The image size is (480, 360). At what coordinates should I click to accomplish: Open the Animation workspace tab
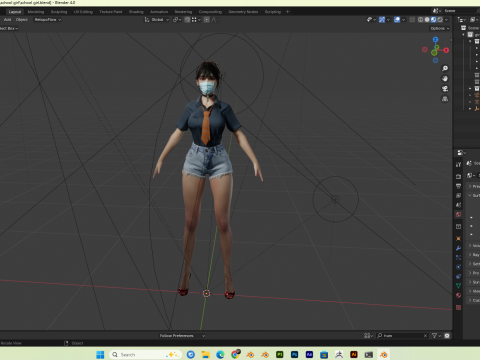(x=159, y=12)
